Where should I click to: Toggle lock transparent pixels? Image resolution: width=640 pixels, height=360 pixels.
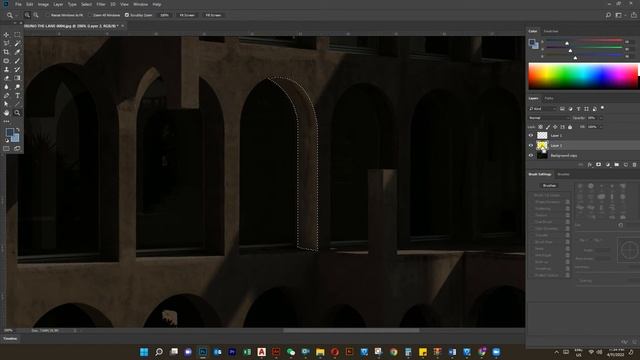click(540, 127)
